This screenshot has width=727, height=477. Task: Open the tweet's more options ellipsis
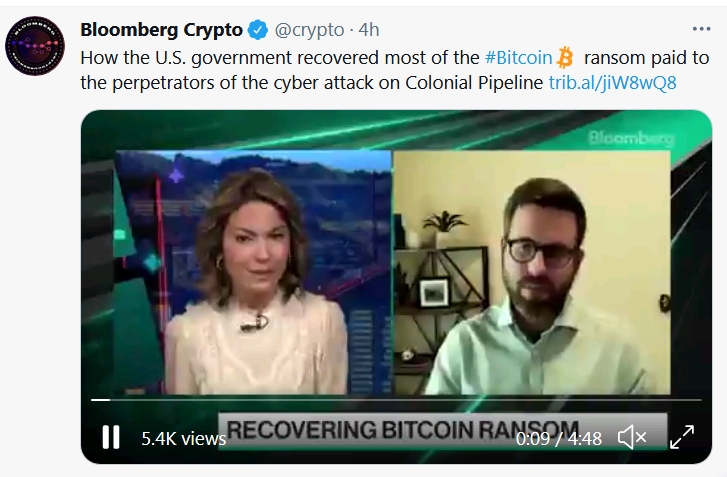click(701, 29)
